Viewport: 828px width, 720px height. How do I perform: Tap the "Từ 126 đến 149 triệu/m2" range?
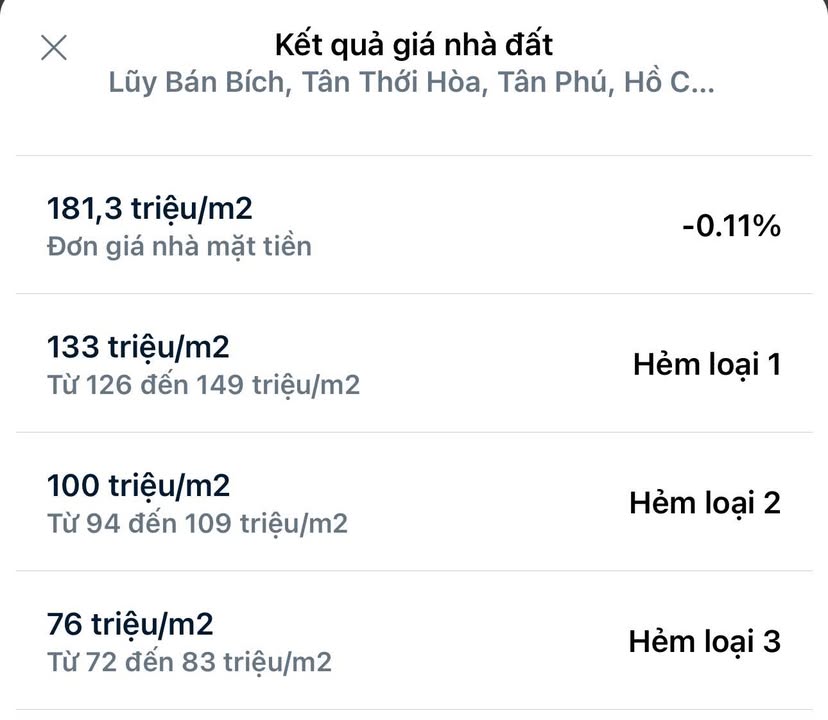pos(203,384)
